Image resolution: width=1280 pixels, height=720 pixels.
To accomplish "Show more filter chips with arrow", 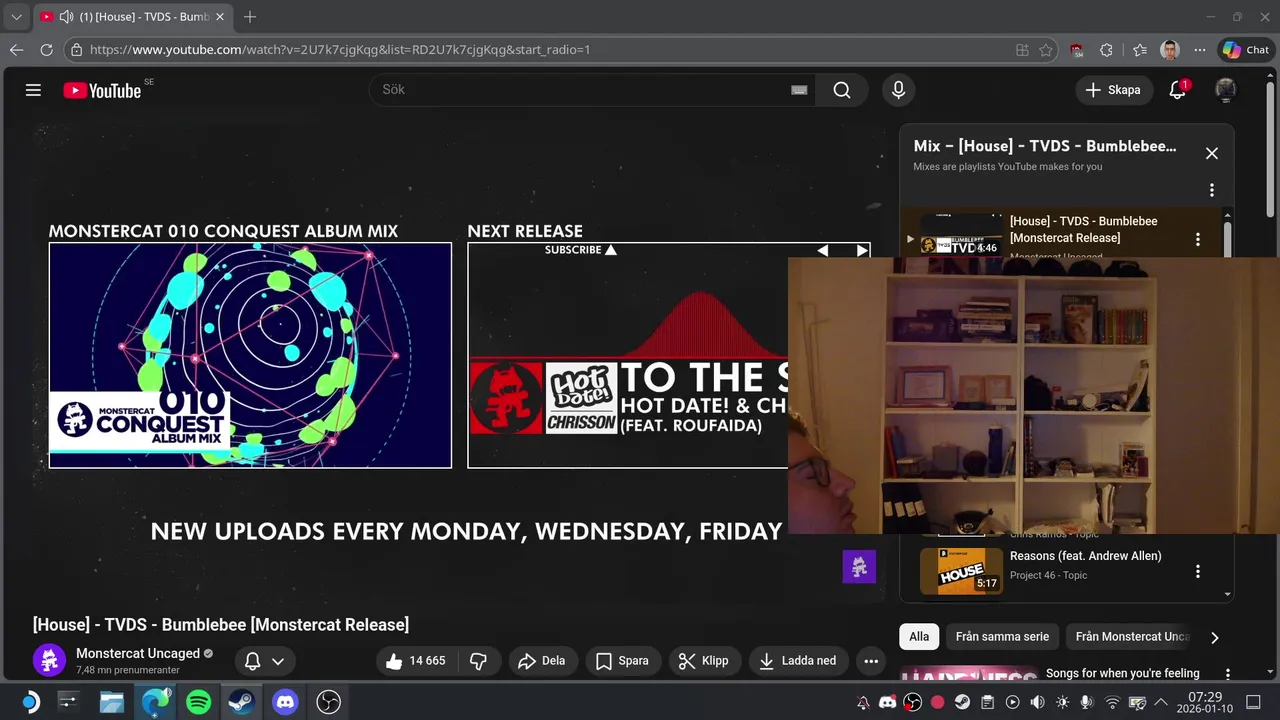I will pyautogui.click(x=1215, y=637).
